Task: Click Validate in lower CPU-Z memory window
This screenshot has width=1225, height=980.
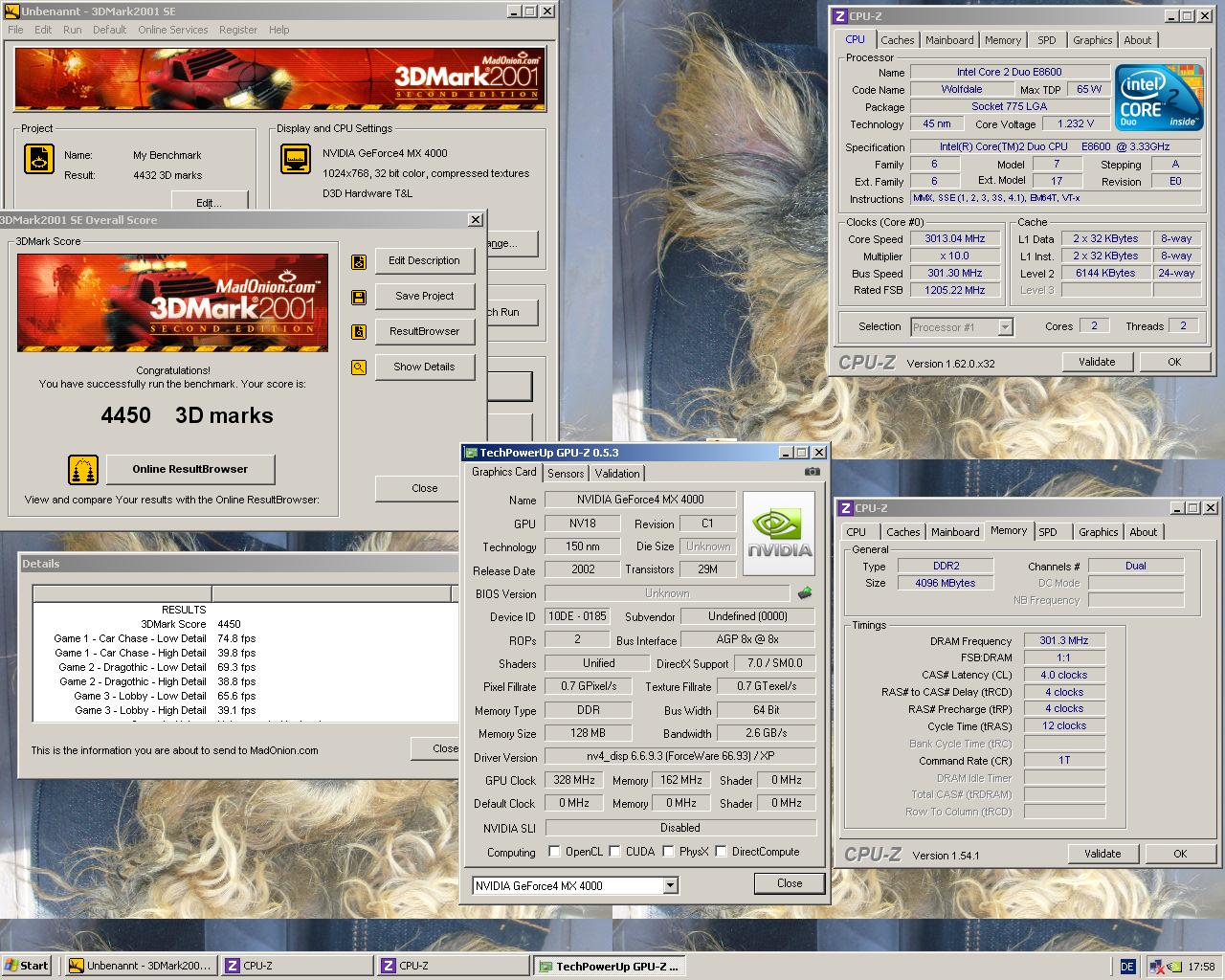Action: click(1102, 855)
